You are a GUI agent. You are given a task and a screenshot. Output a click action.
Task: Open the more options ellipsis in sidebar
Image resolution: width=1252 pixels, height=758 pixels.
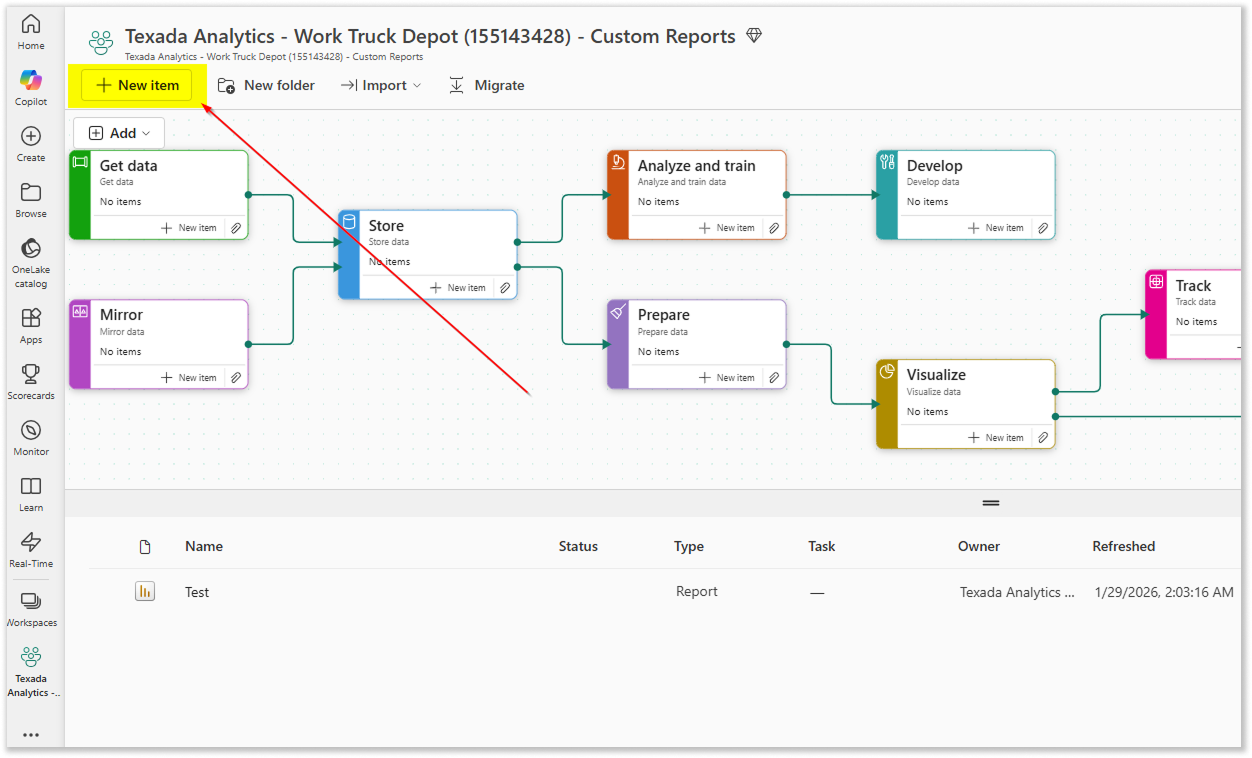tap(31, 735)
